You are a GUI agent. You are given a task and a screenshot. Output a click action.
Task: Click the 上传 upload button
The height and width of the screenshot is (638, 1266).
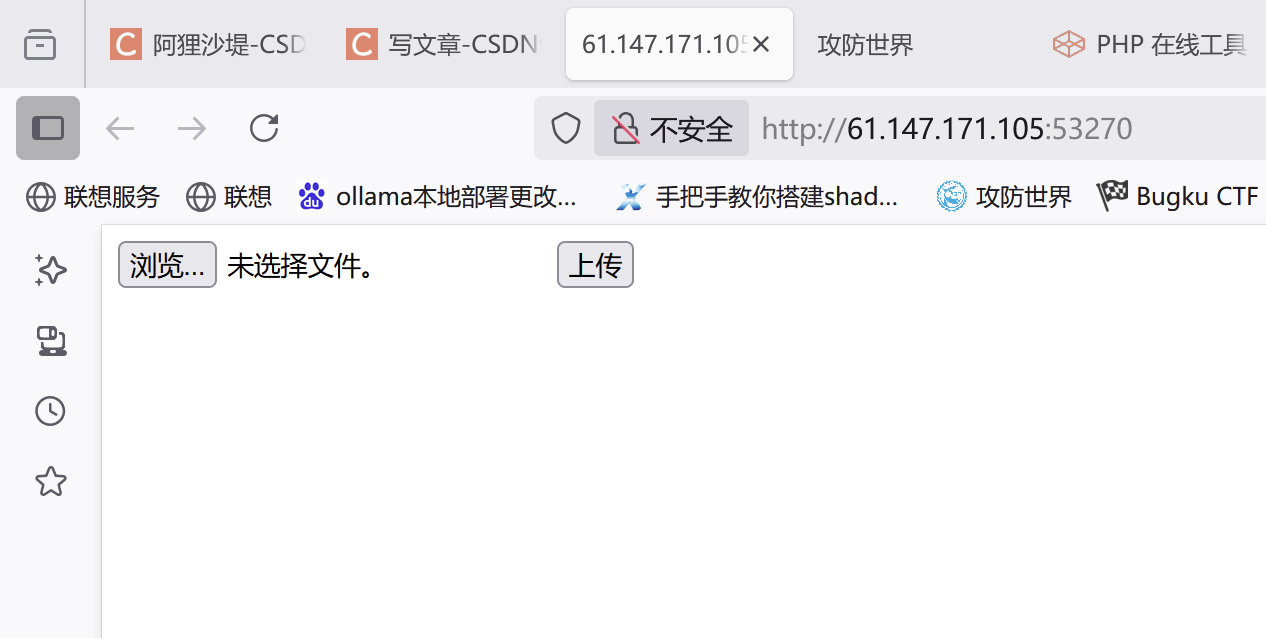point(595,265)
